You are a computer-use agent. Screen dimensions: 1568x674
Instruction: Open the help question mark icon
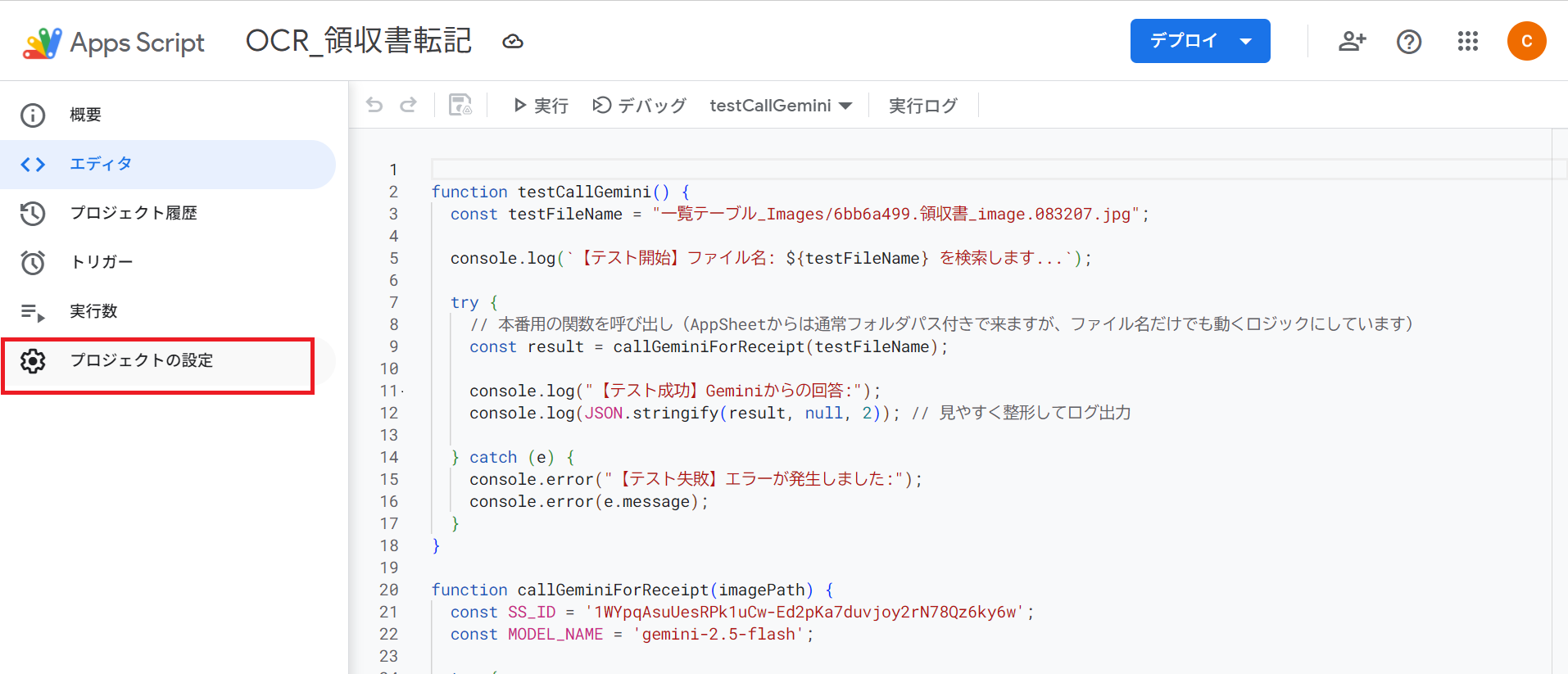pos(1409,41)
